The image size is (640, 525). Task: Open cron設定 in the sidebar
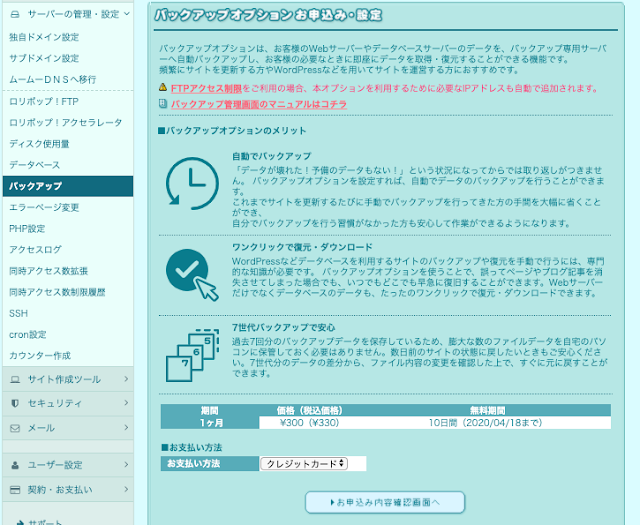(28, 334)
